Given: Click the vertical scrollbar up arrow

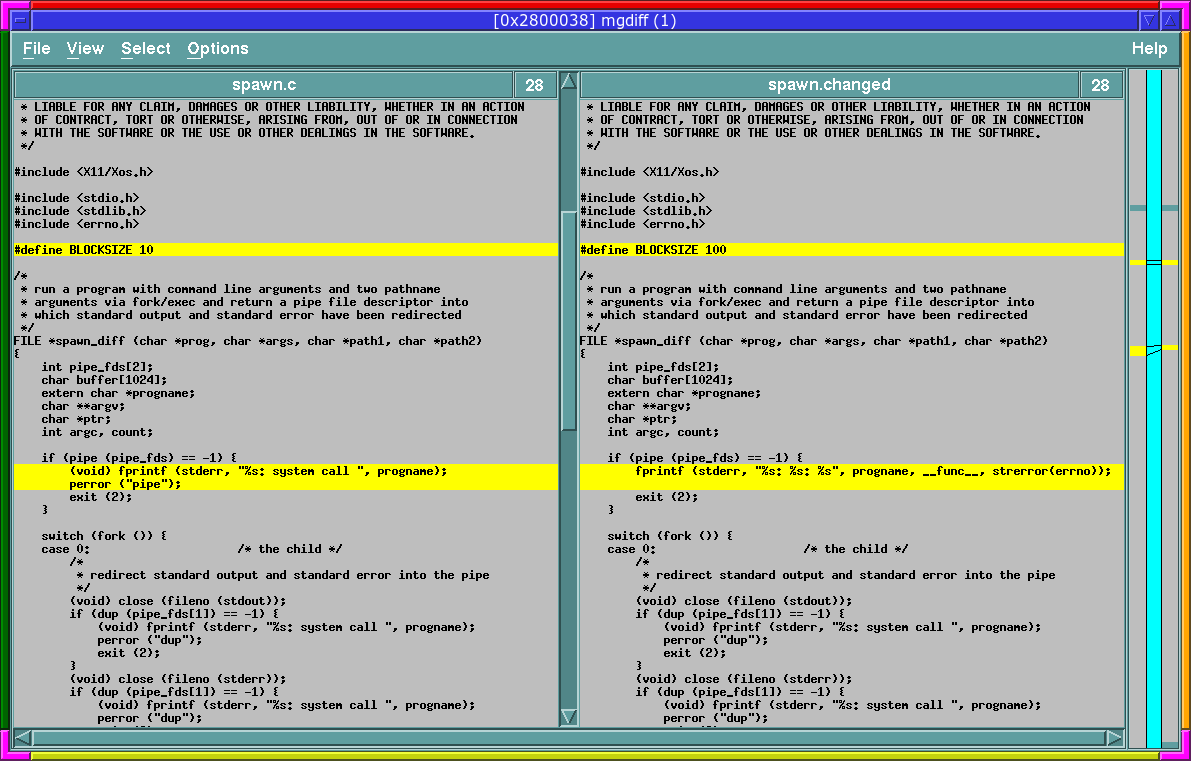Looking at the screenshot, I should tap(569, 81).
